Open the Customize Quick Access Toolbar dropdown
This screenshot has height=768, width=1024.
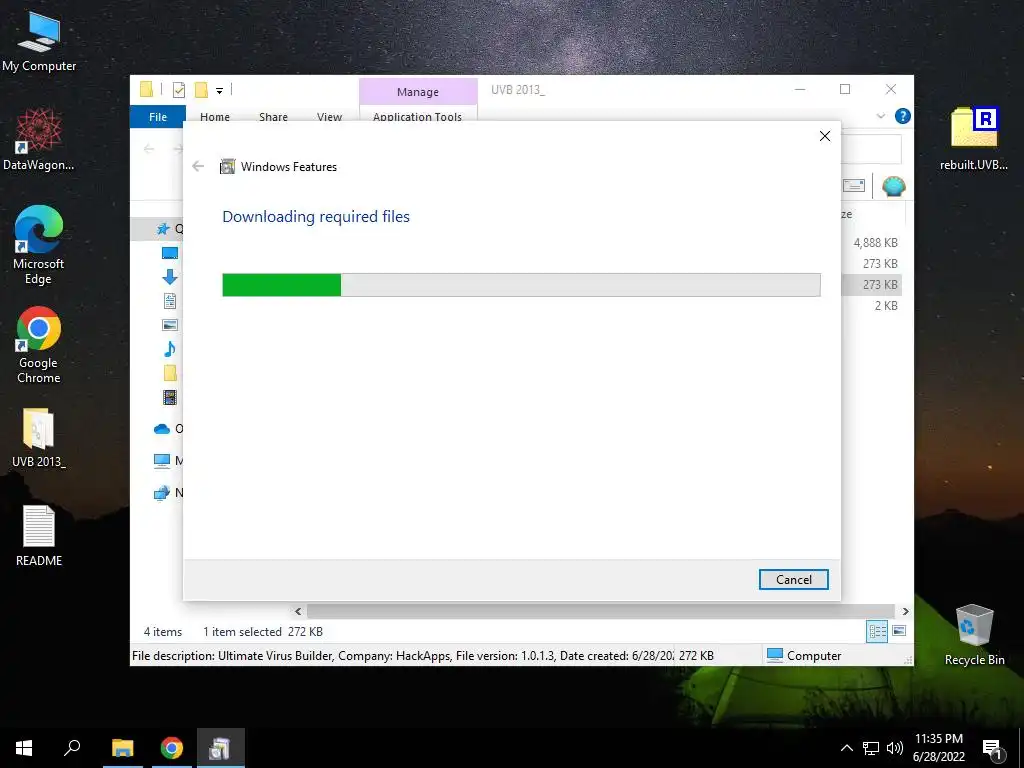pyautogui.click(x=219, y=91)
